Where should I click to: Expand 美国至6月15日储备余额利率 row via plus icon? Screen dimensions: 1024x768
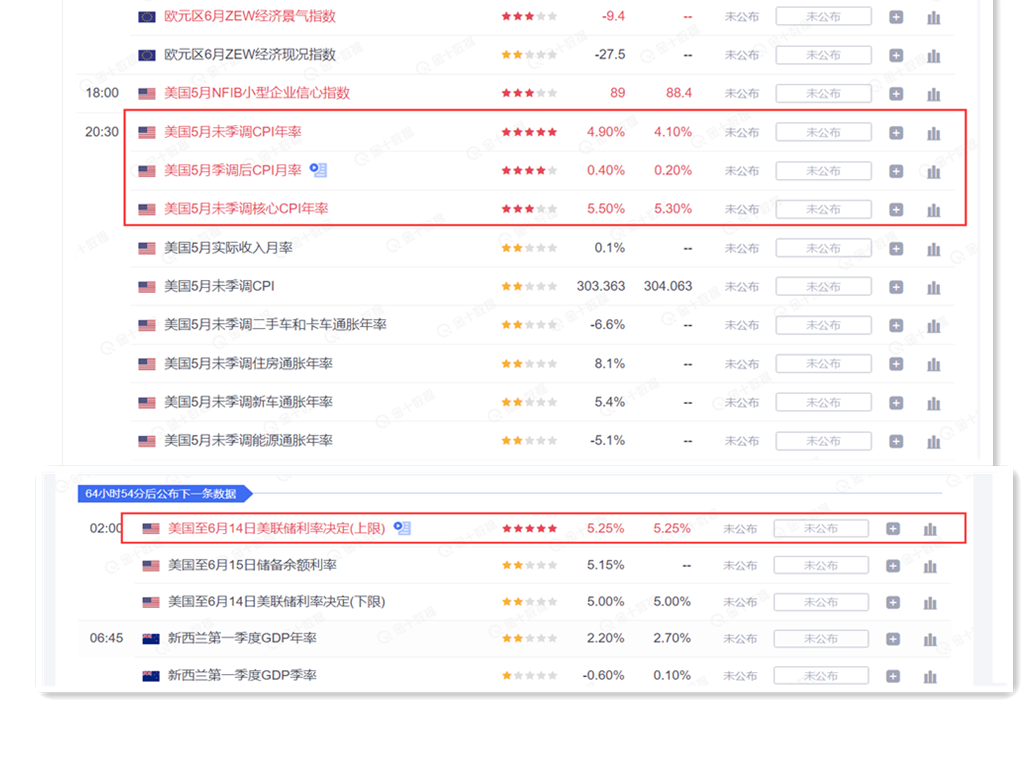[893, 566]
